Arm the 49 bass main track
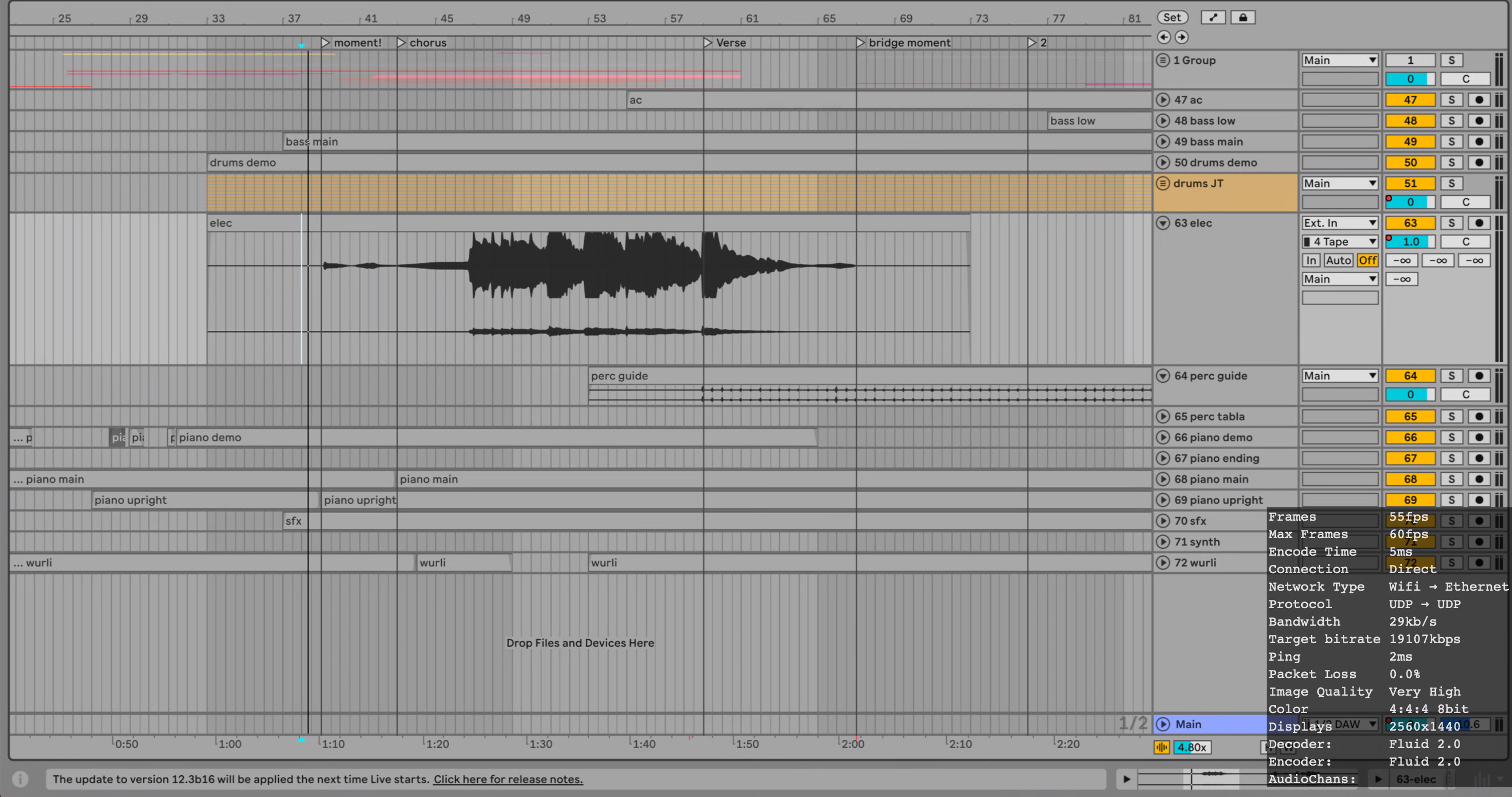This screenshot has width=1512, height=797. click(x=1479, y=141)
